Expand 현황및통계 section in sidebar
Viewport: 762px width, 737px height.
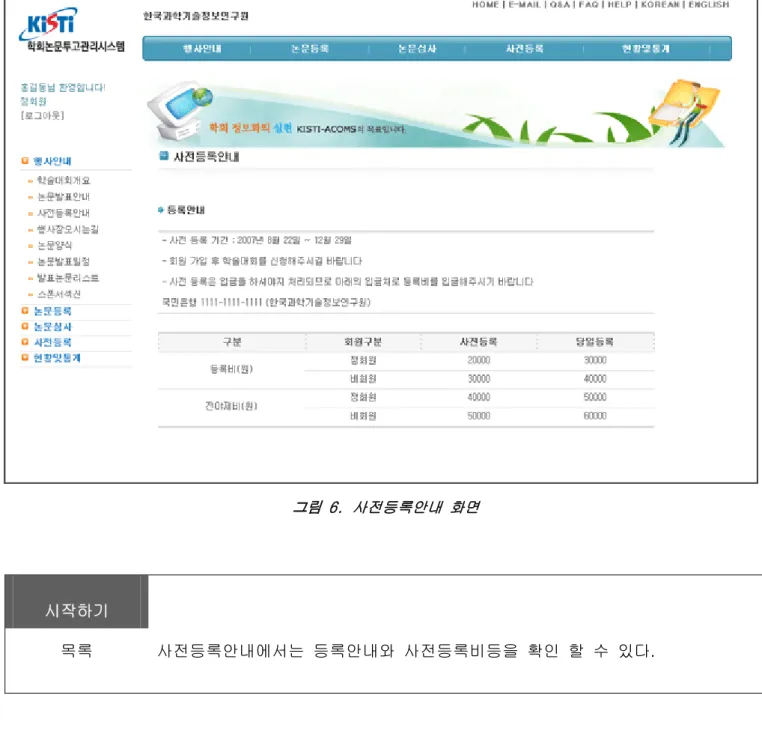point(56,358)
